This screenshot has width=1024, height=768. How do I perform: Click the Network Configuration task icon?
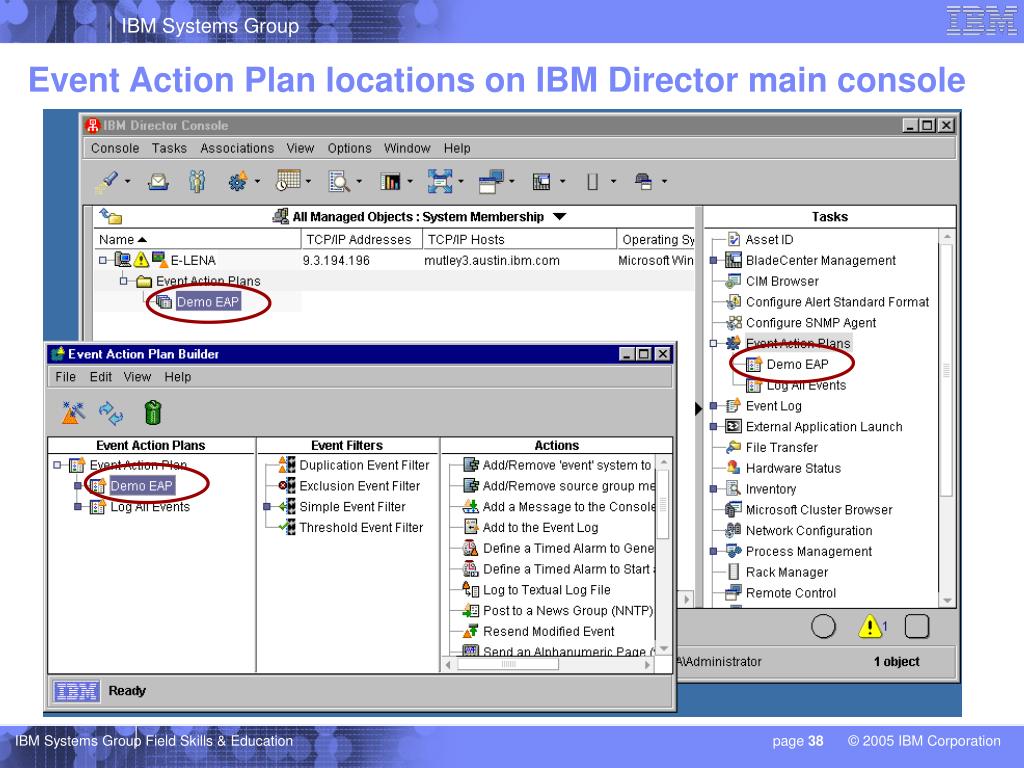click(733, 530)
